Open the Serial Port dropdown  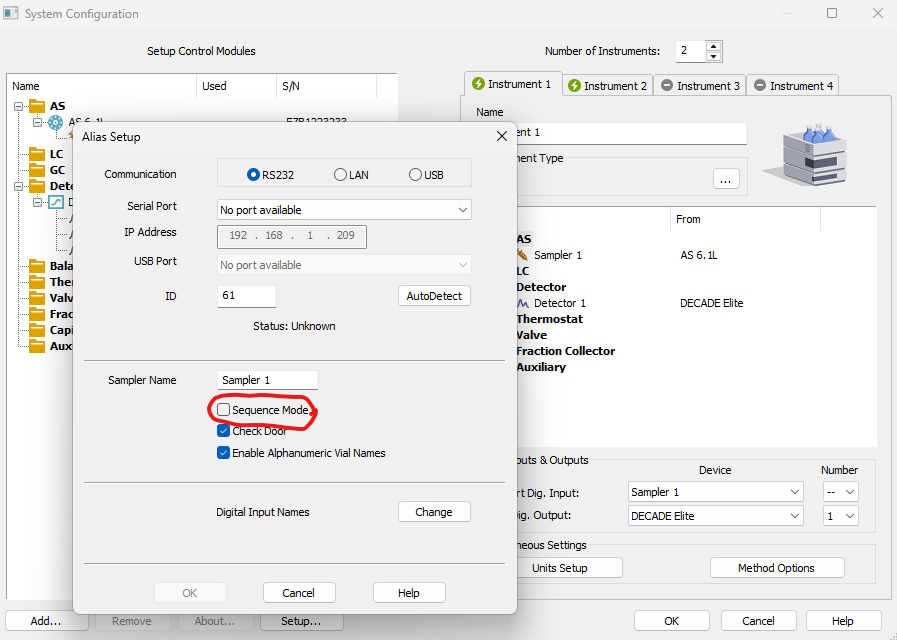[461, 210]
